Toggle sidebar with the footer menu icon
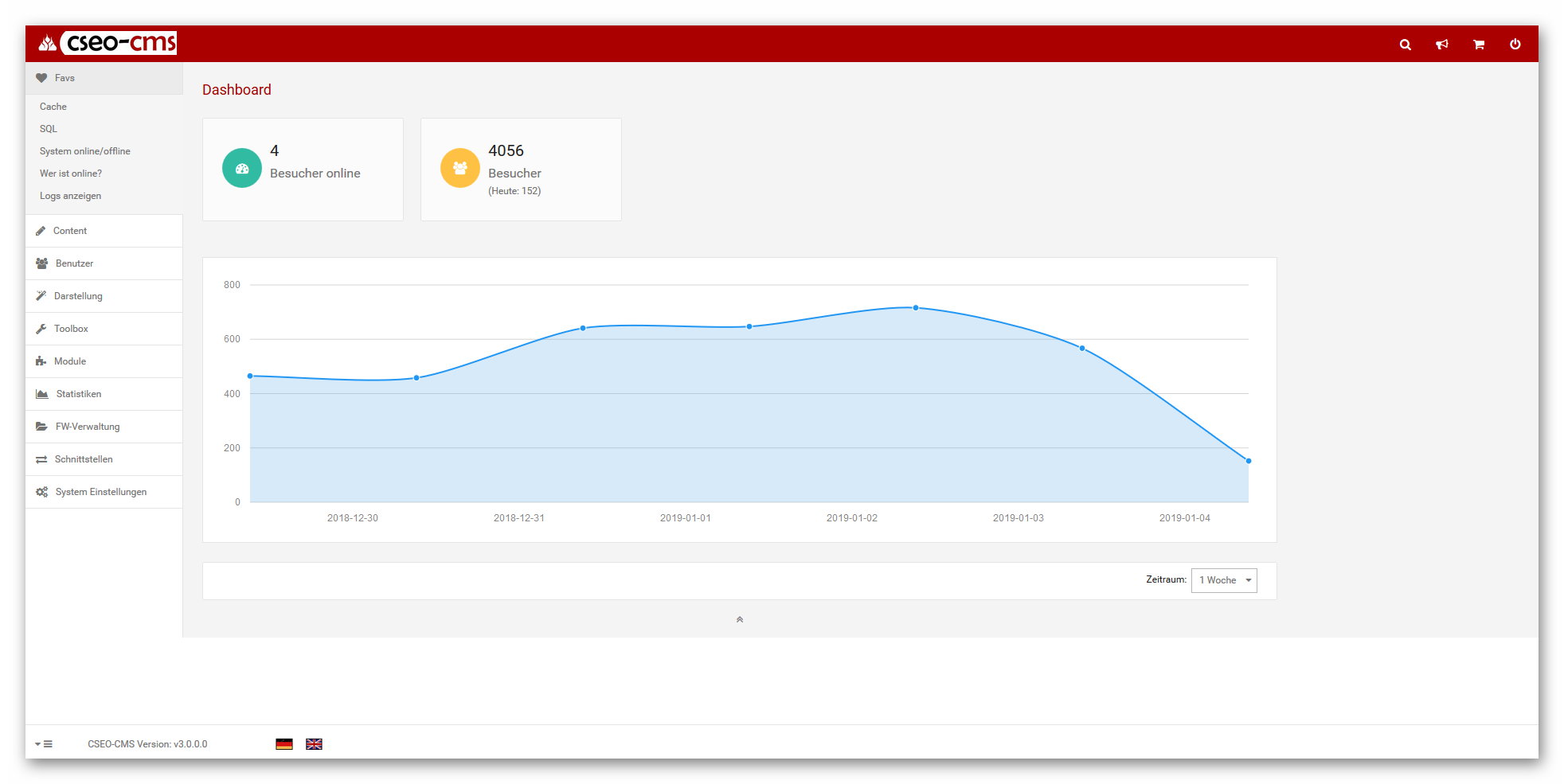Screen dimensions: 1564x784 pos(44,744)
